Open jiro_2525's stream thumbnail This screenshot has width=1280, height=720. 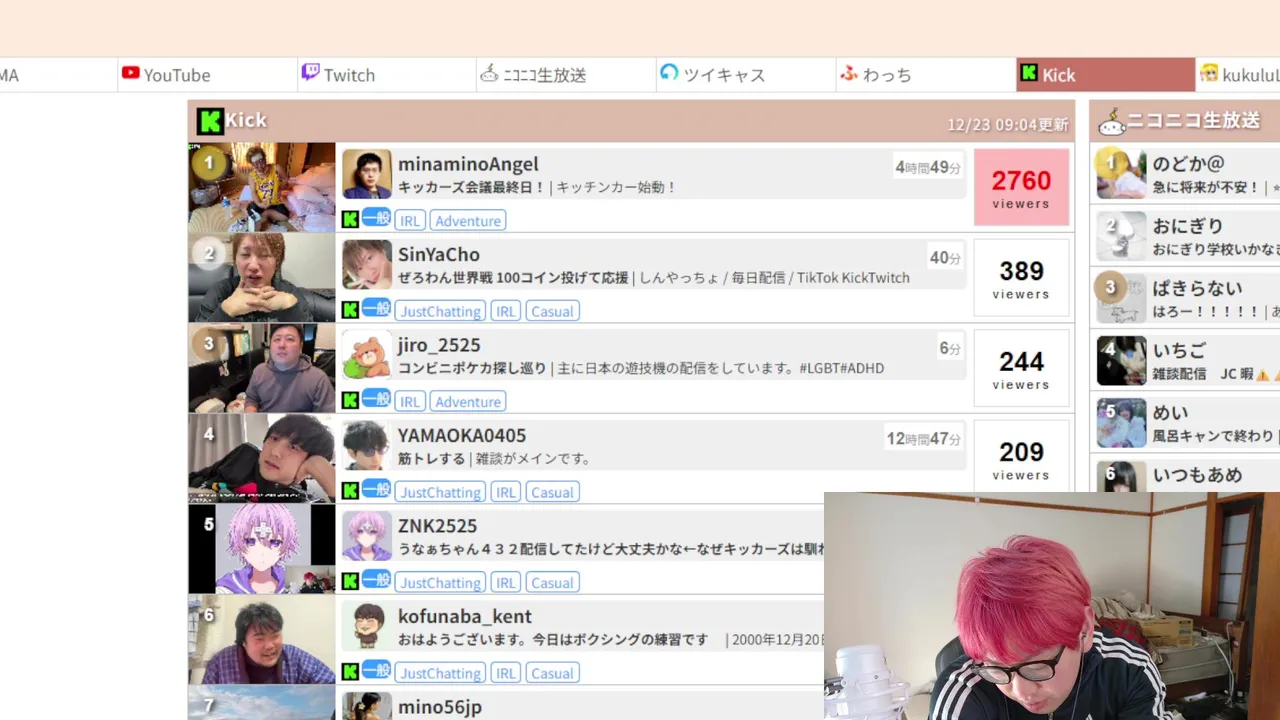tap(262, 368)
